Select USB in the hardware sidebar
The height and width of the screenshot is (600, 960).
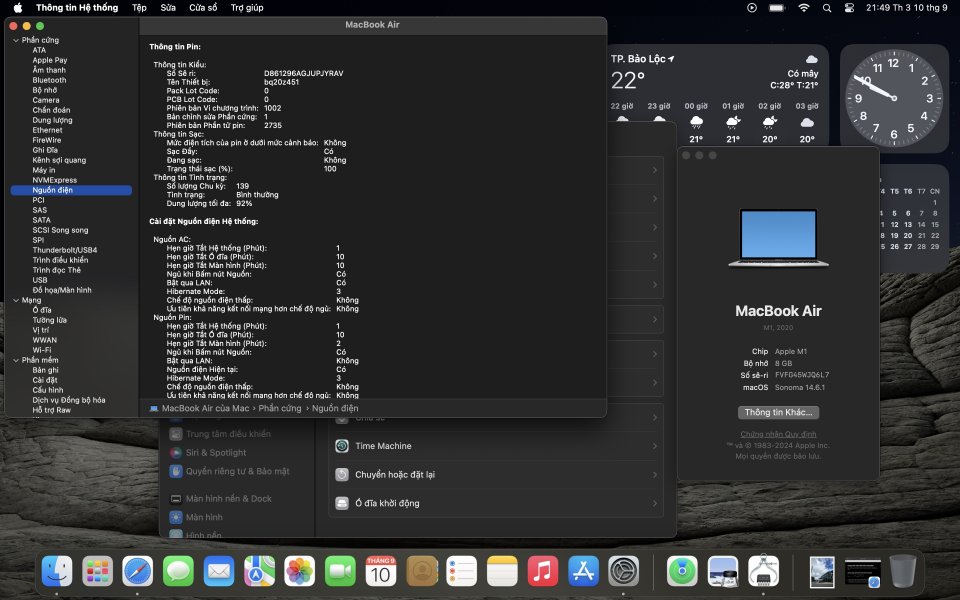pos(40,280)
